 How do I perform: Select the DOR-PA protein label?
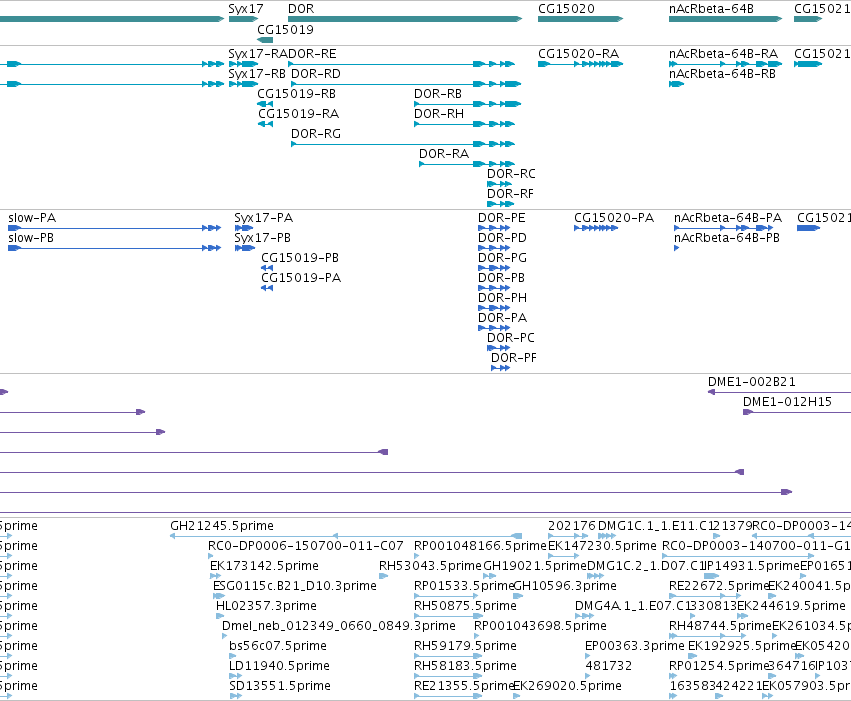(502, 318)
